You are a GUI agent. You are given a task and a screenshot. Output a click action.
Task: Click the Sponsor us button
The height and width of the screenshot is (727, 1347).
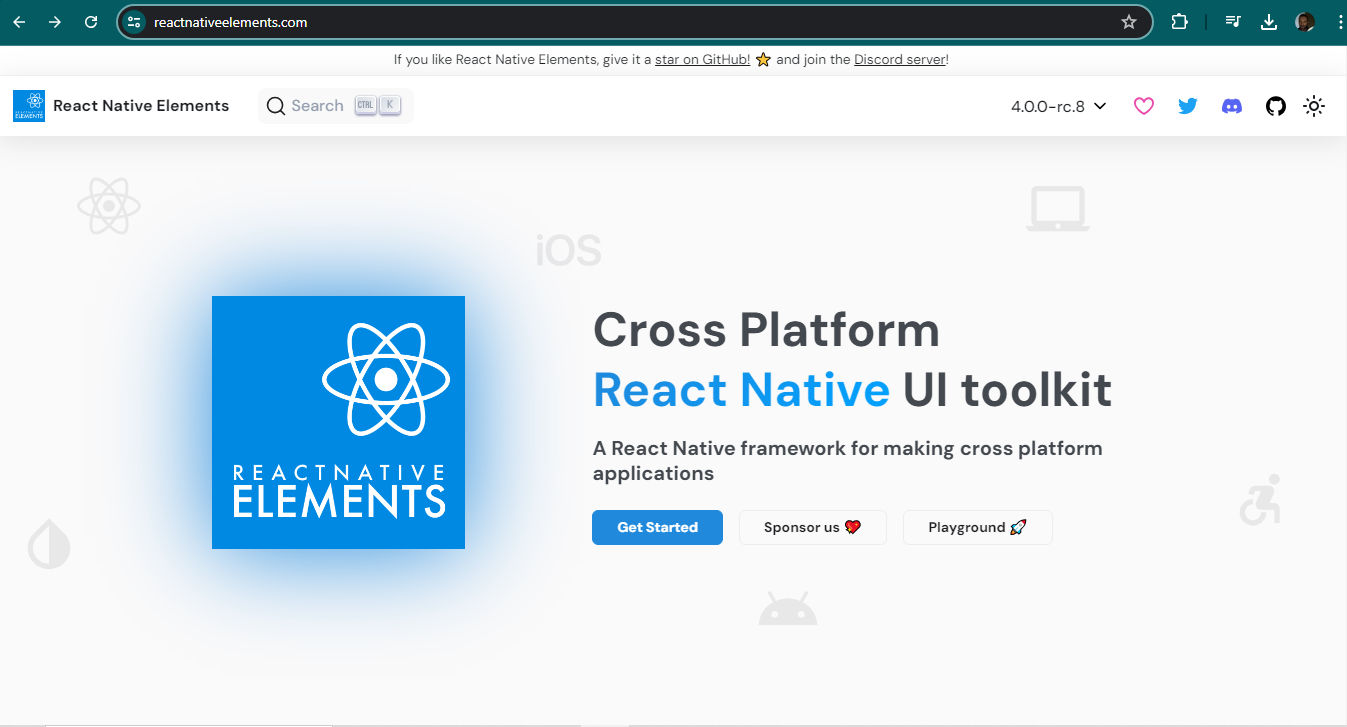[x=812, y=527]
